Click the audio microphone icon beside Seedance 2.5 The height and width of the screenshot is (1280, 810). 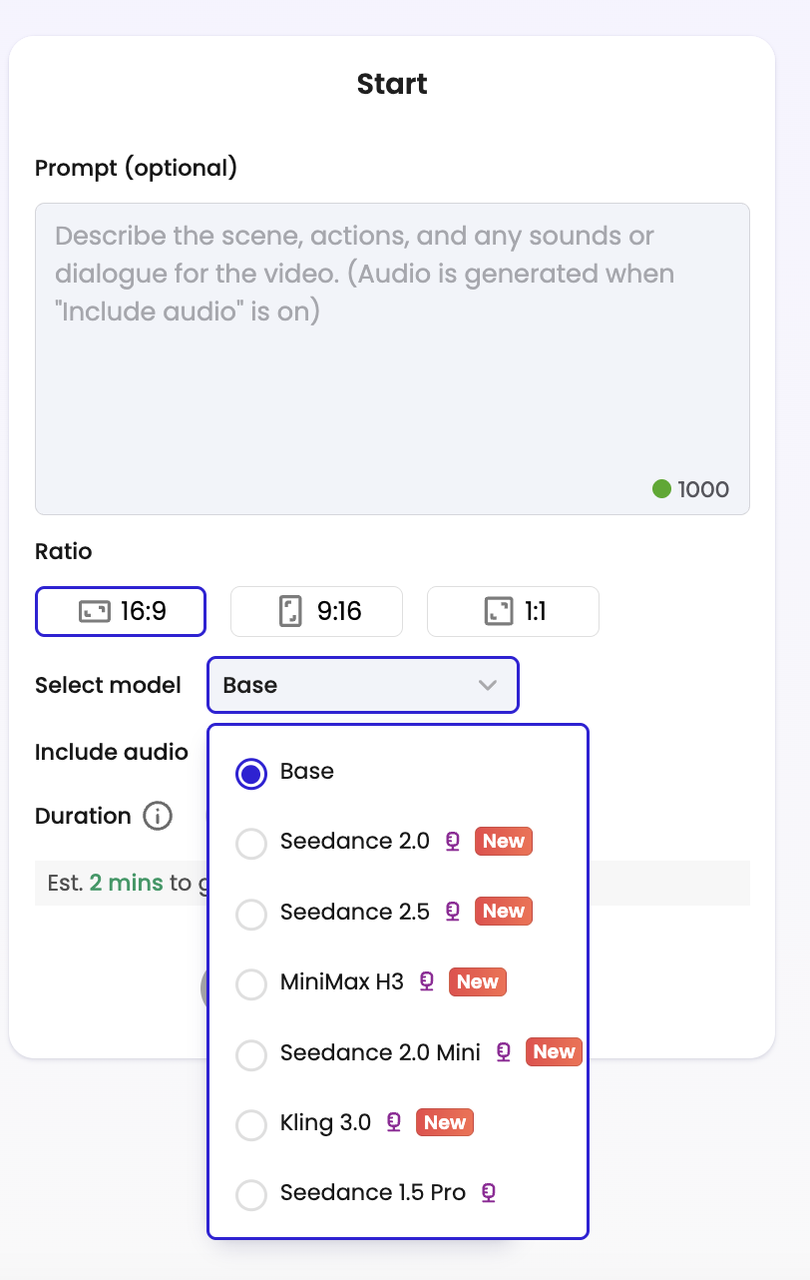point(452,912)
